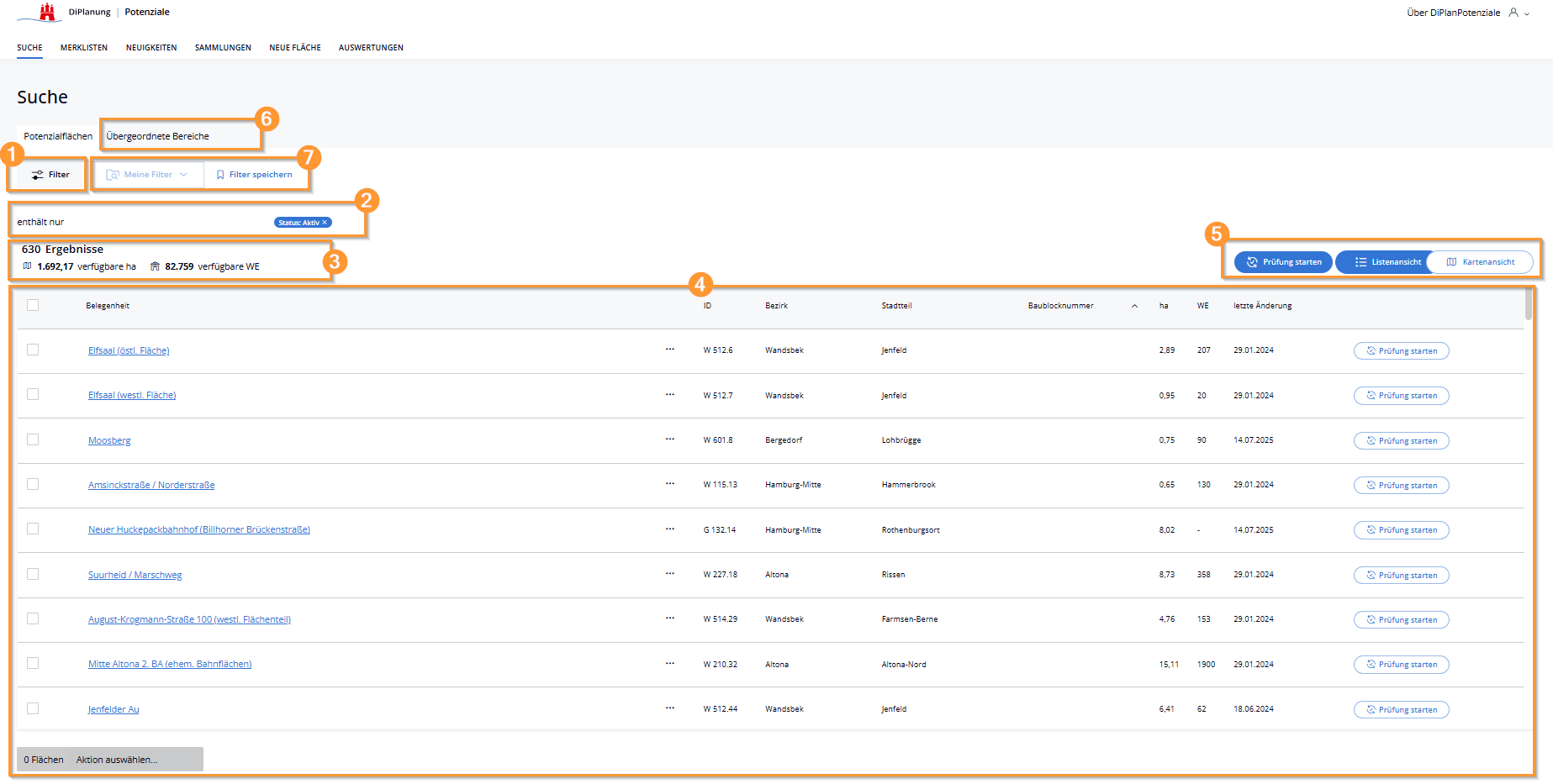Open the AUSWERTUNGEN menu item
1553x784 pixels.
point(371,48)
